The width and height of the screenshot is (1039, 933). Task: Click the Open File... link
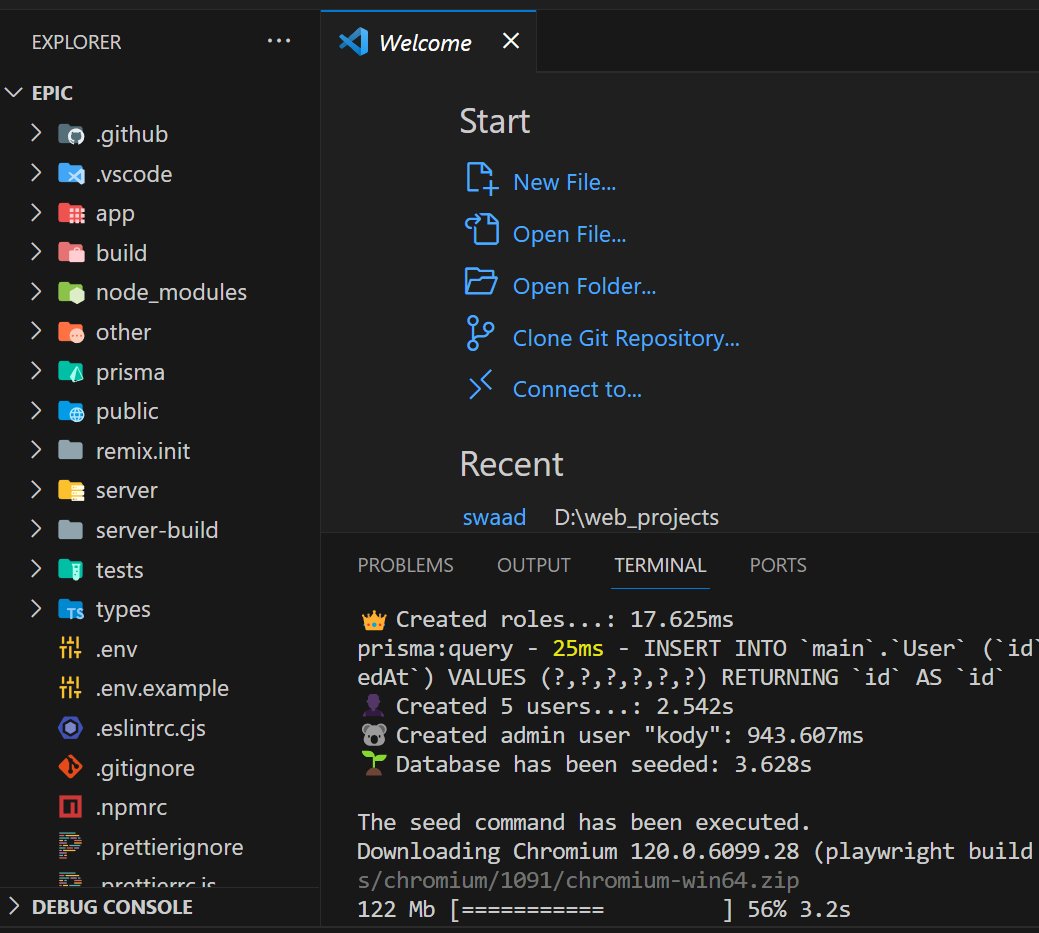tap(569, 234)
